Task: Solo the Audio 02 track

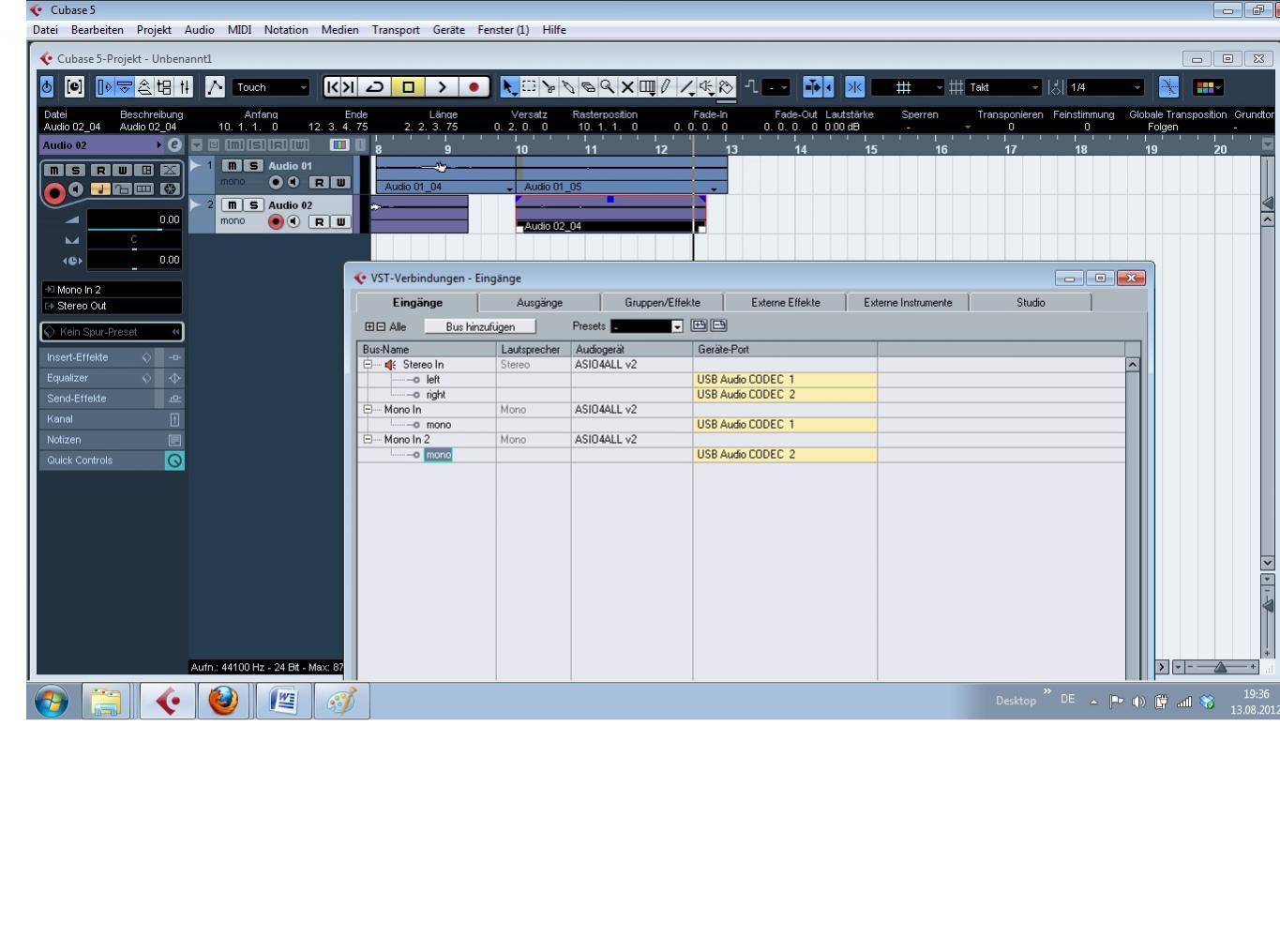Action: pos(253,205)
